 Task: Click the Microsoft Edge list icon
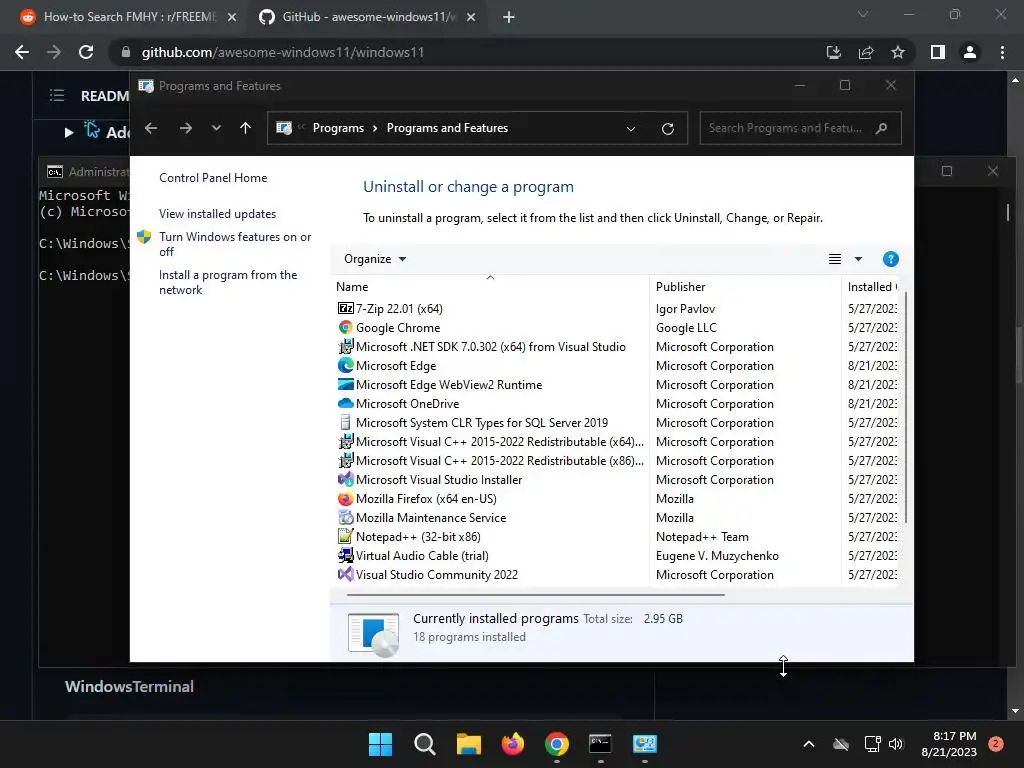(345, 366)
